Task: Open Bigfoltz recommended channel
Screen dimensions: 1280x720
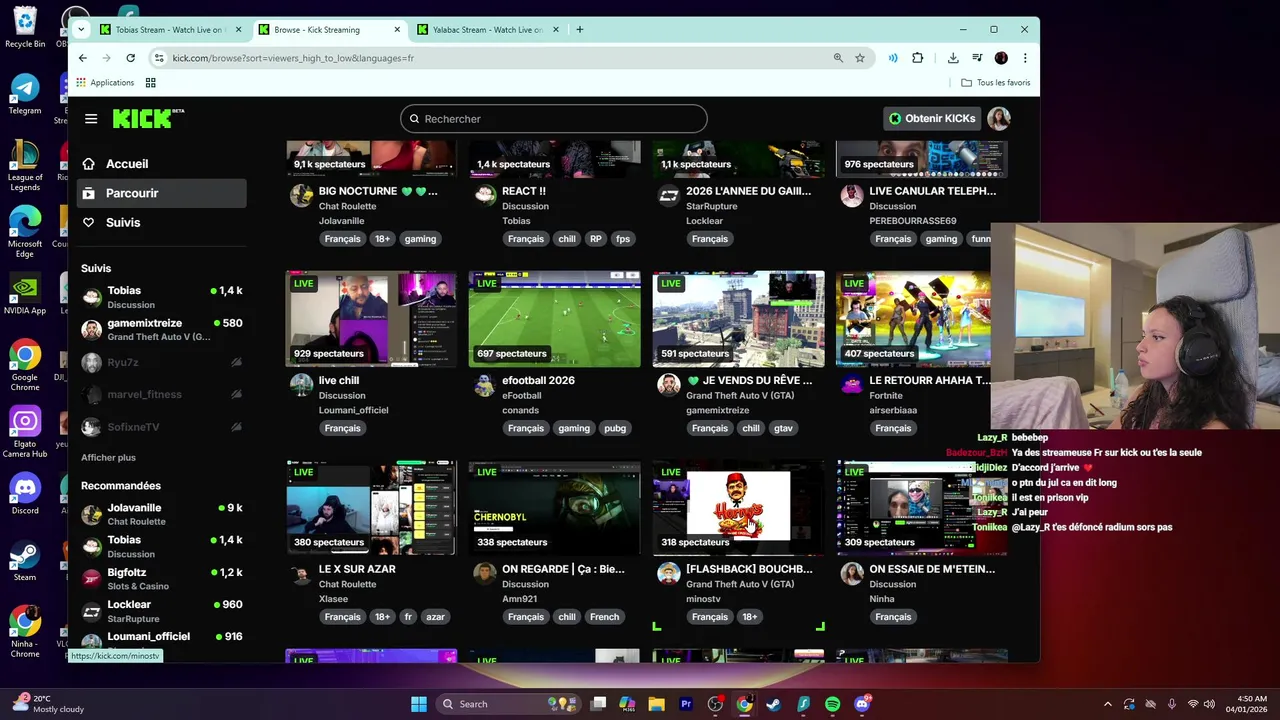Action: click(161, 579)
